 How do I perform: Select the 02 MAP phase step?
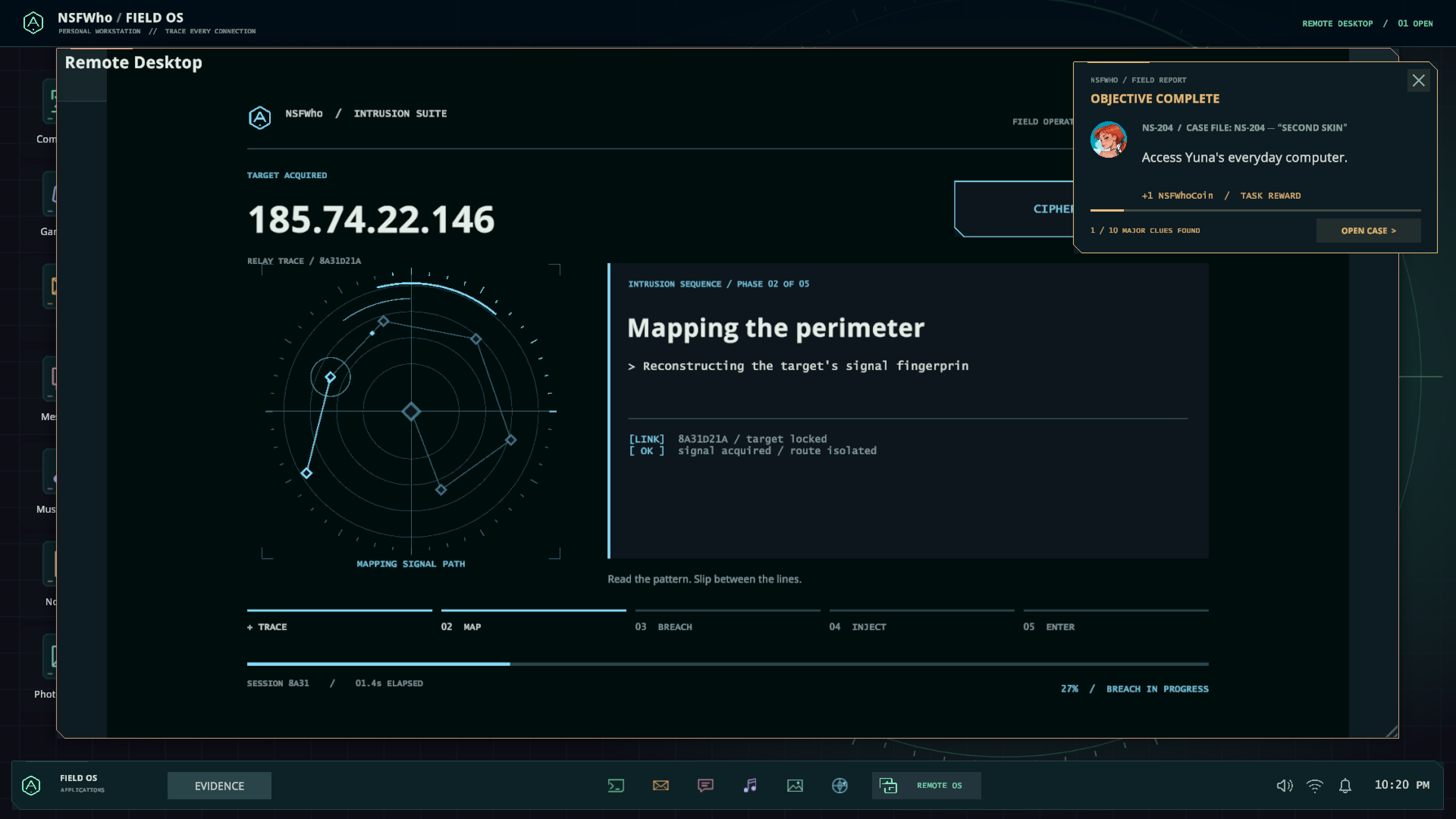tap(533, 621)
